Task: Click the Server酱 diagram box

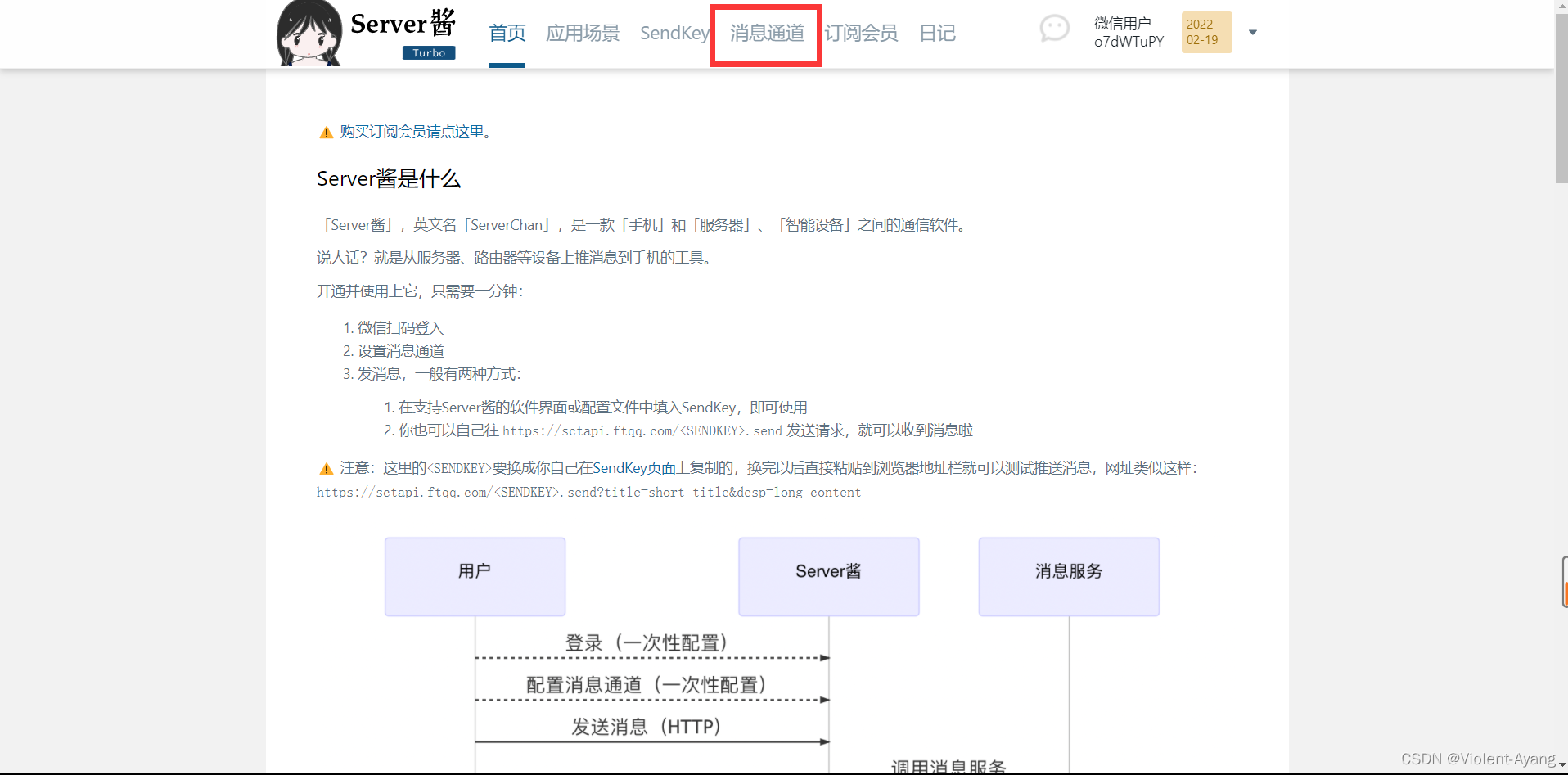Action: pos(829,577)
